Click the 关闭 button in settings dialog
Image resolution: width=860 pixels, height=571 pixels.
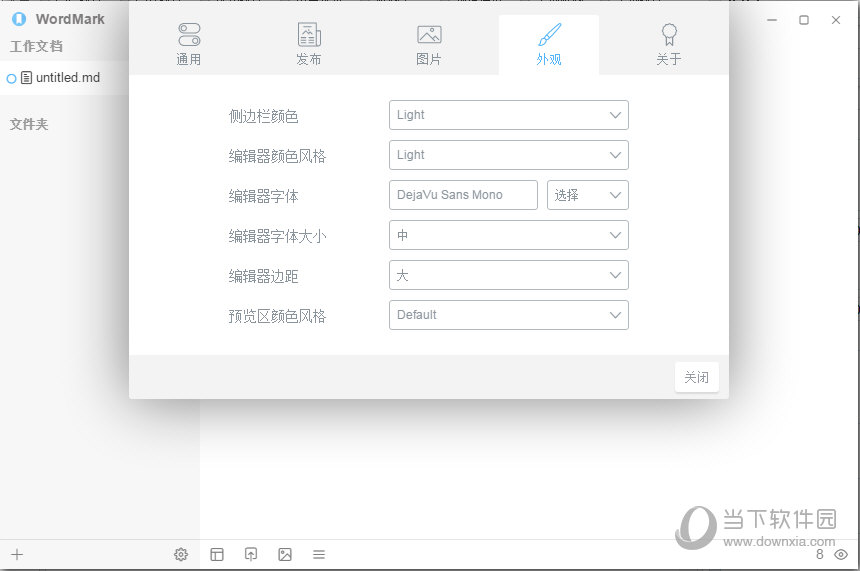tap(697, 377)
